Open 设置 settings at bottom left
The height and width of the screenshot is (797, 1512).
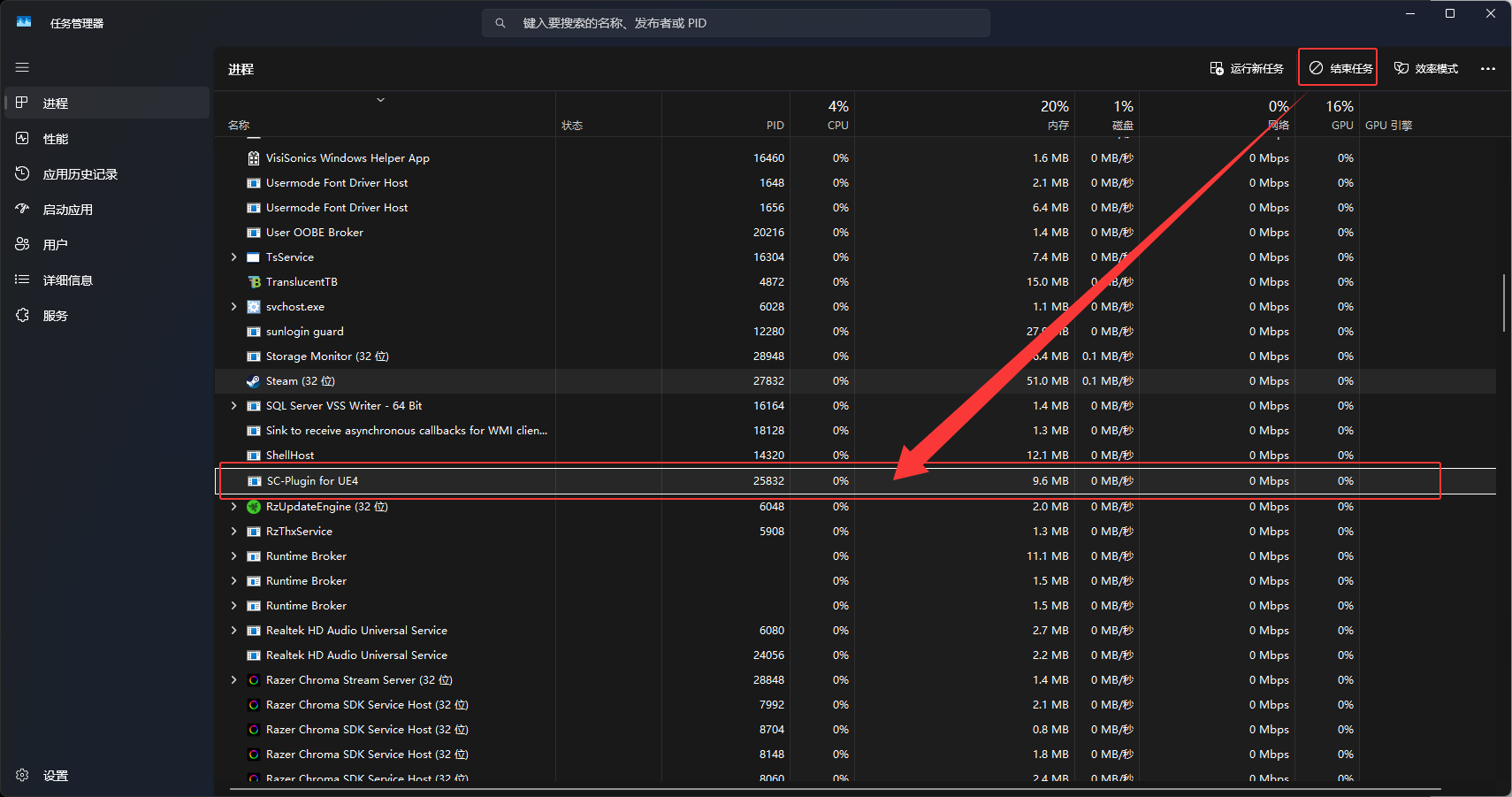point(107,775)
